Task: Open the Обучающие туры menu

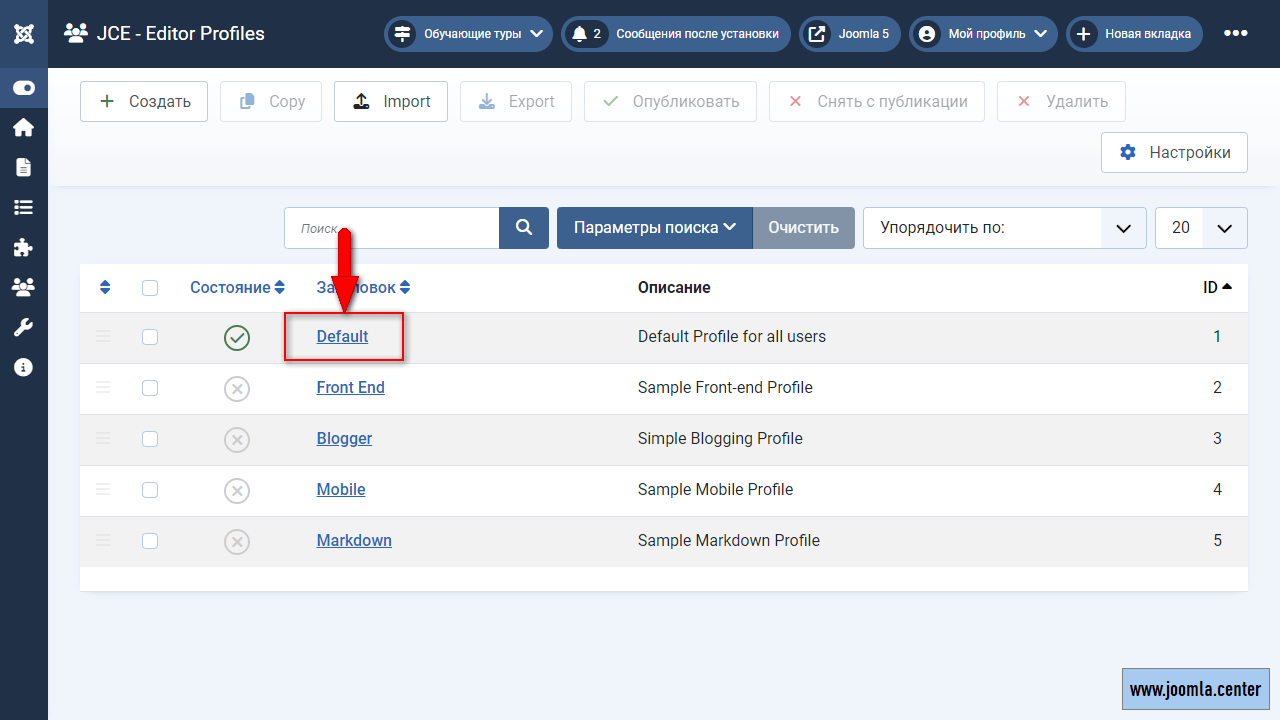Action: coord(469,34)
